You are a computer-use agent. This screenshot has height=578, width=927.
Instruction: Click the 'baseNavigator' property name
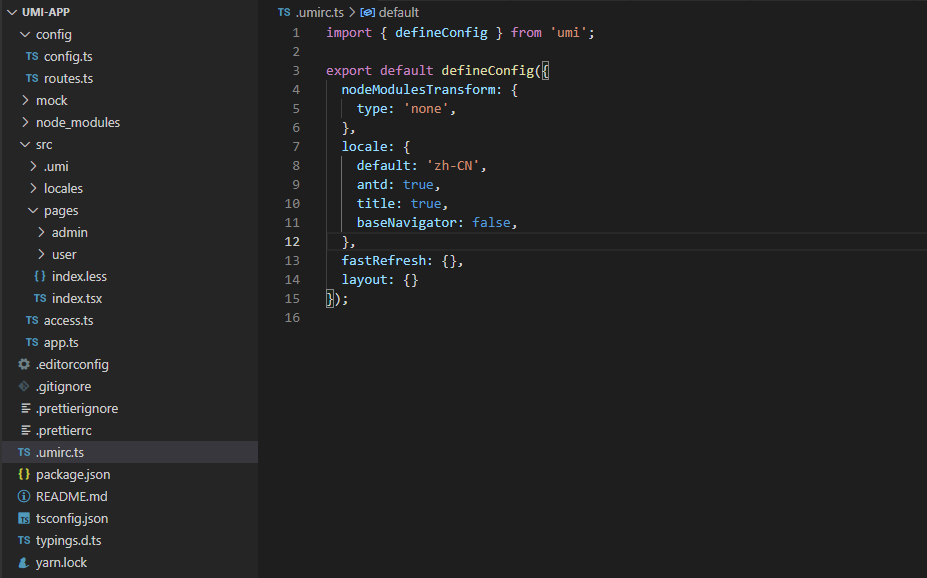(407, 223)
